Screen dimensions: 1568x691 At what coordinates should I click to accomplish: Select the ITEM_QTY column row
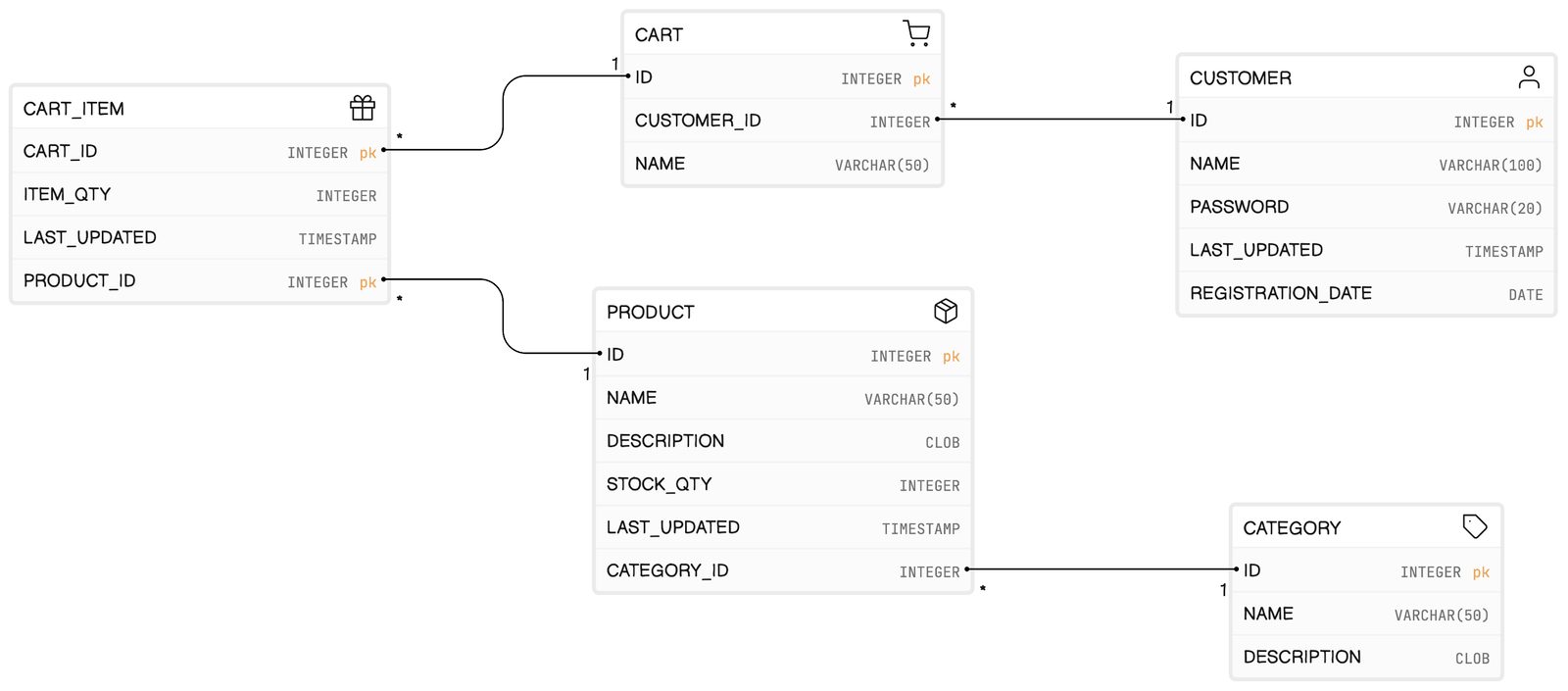click(200, 194)
